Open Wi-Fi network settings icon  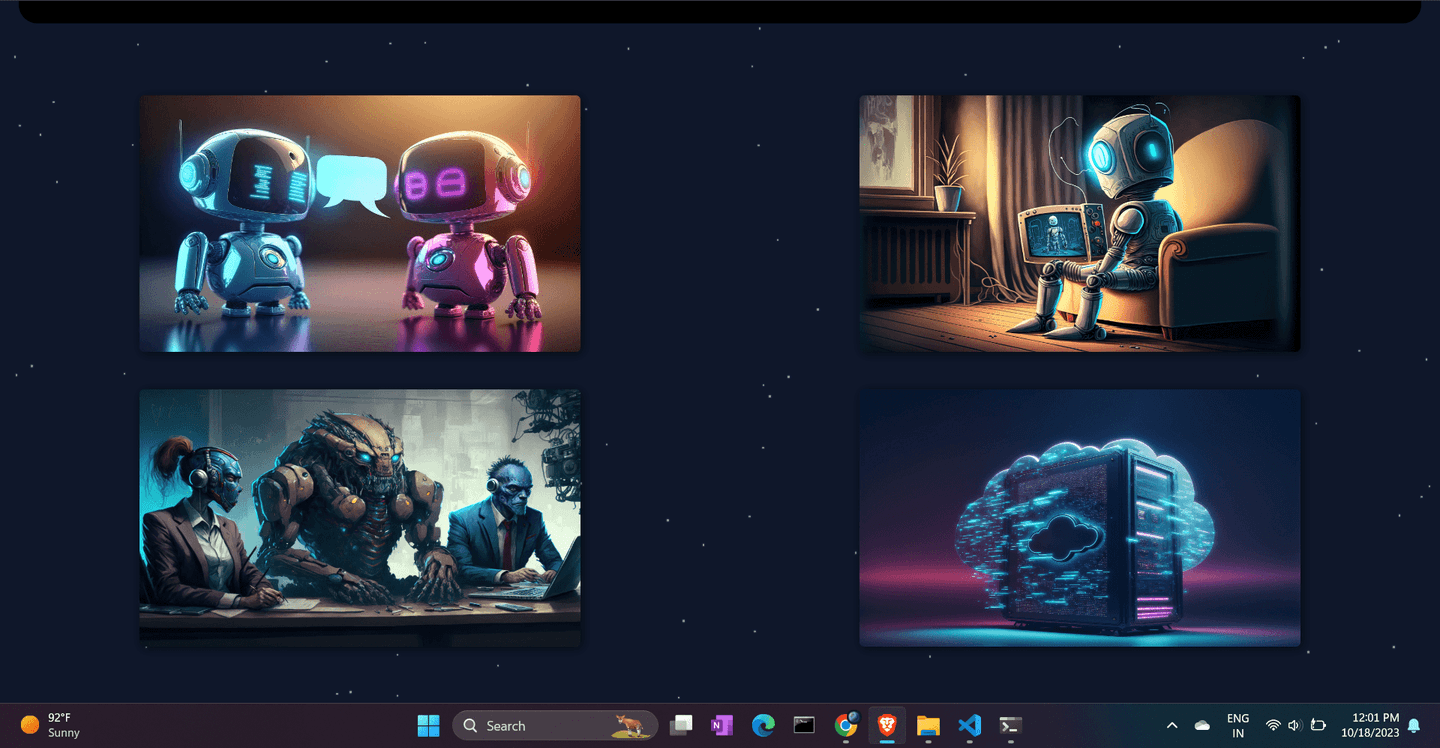(1273, 725)
